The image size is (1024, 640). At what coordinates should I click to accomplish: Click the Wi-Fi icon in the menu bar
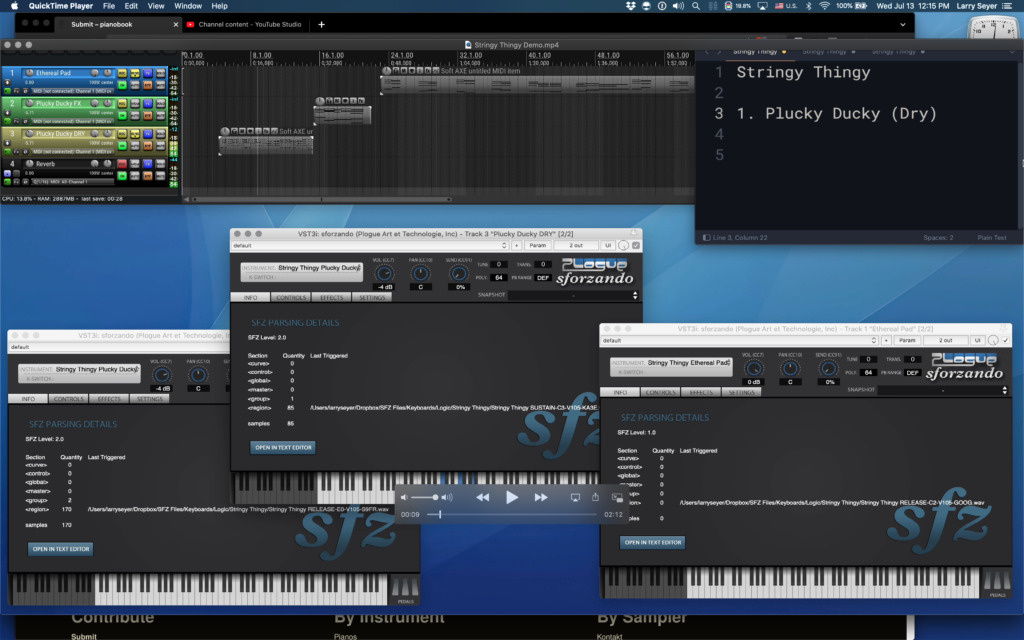[824, 6]
